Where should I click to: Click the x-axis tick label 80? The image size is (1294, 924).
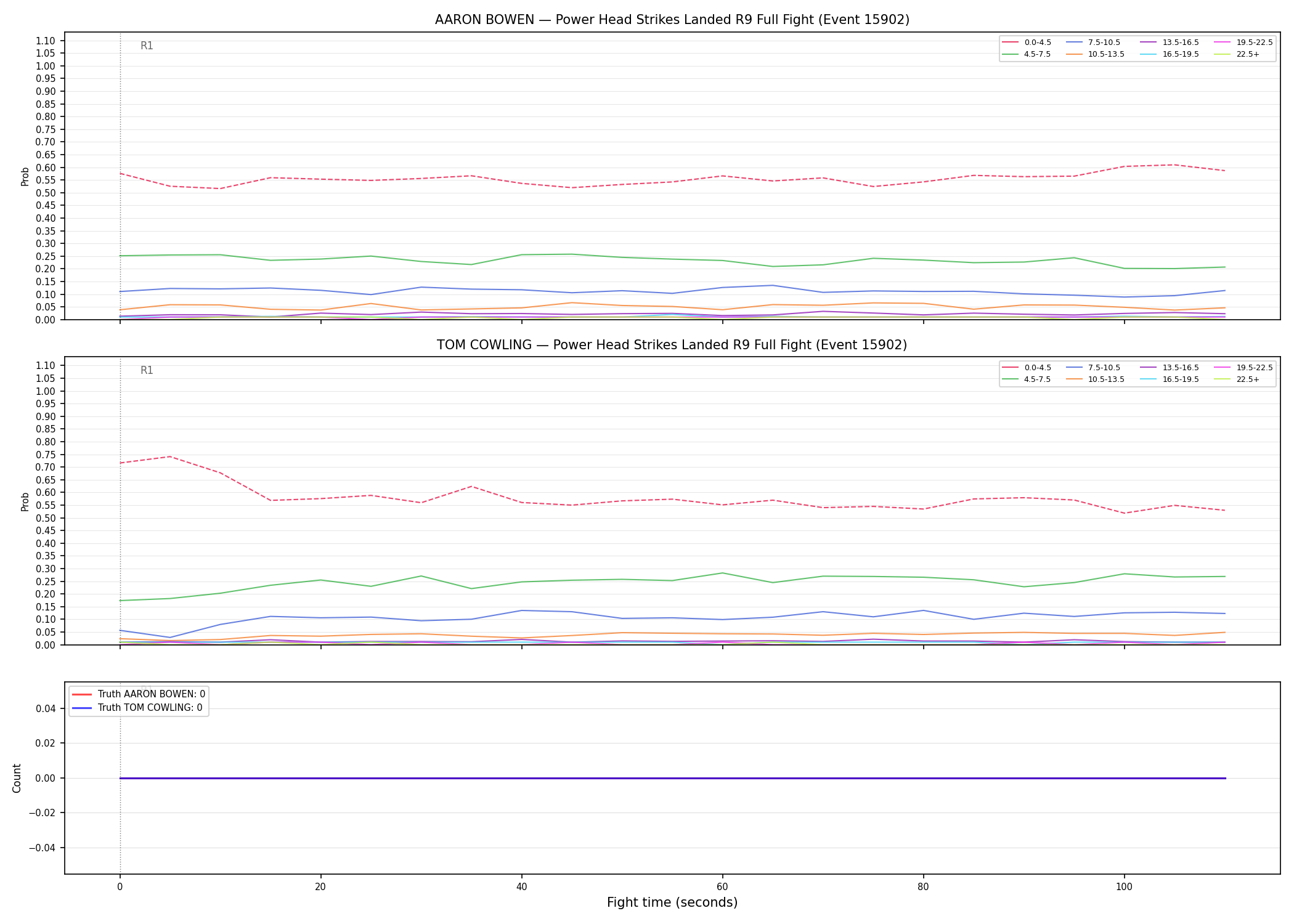pos(923,887)
